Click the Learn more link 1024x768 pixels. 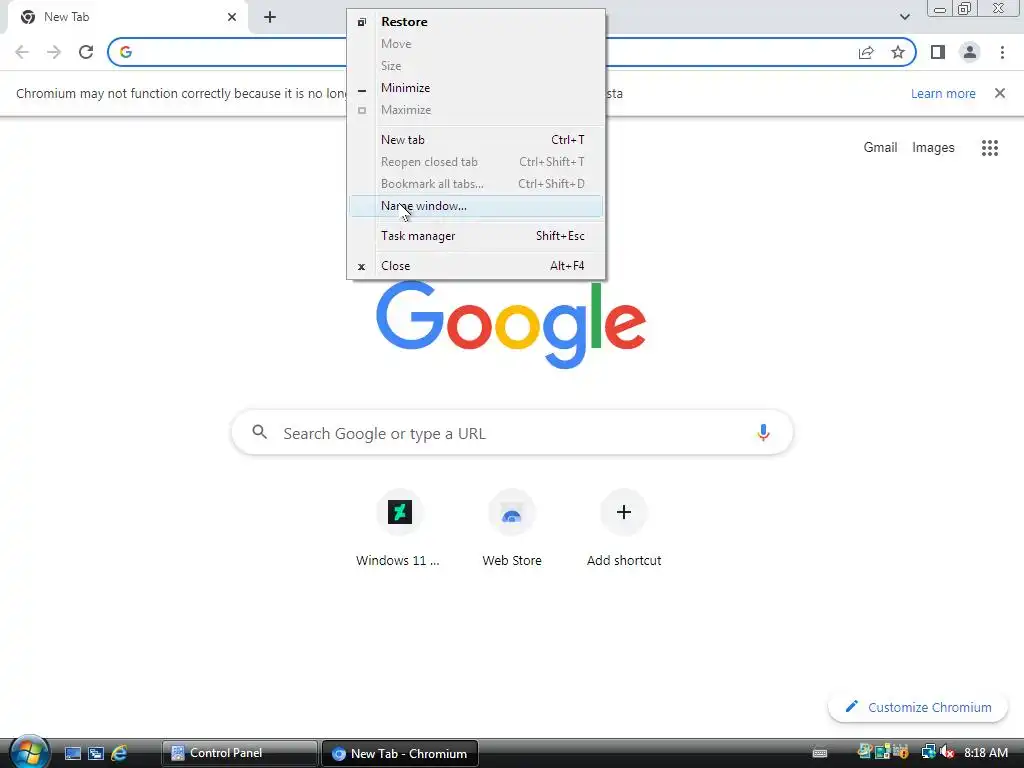[x=943, y=93]
